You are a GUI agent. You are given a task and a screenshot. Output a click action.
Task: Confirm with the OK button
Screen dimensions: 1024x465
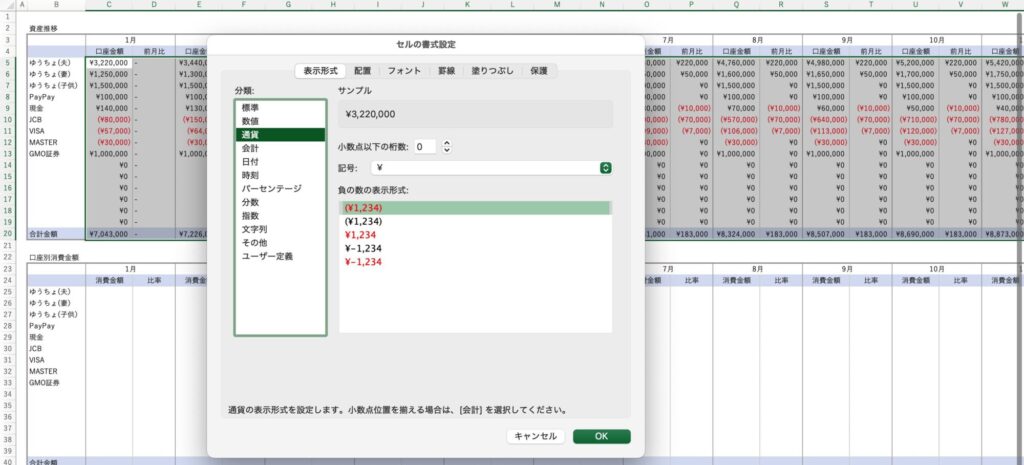[x=601, y=436]
